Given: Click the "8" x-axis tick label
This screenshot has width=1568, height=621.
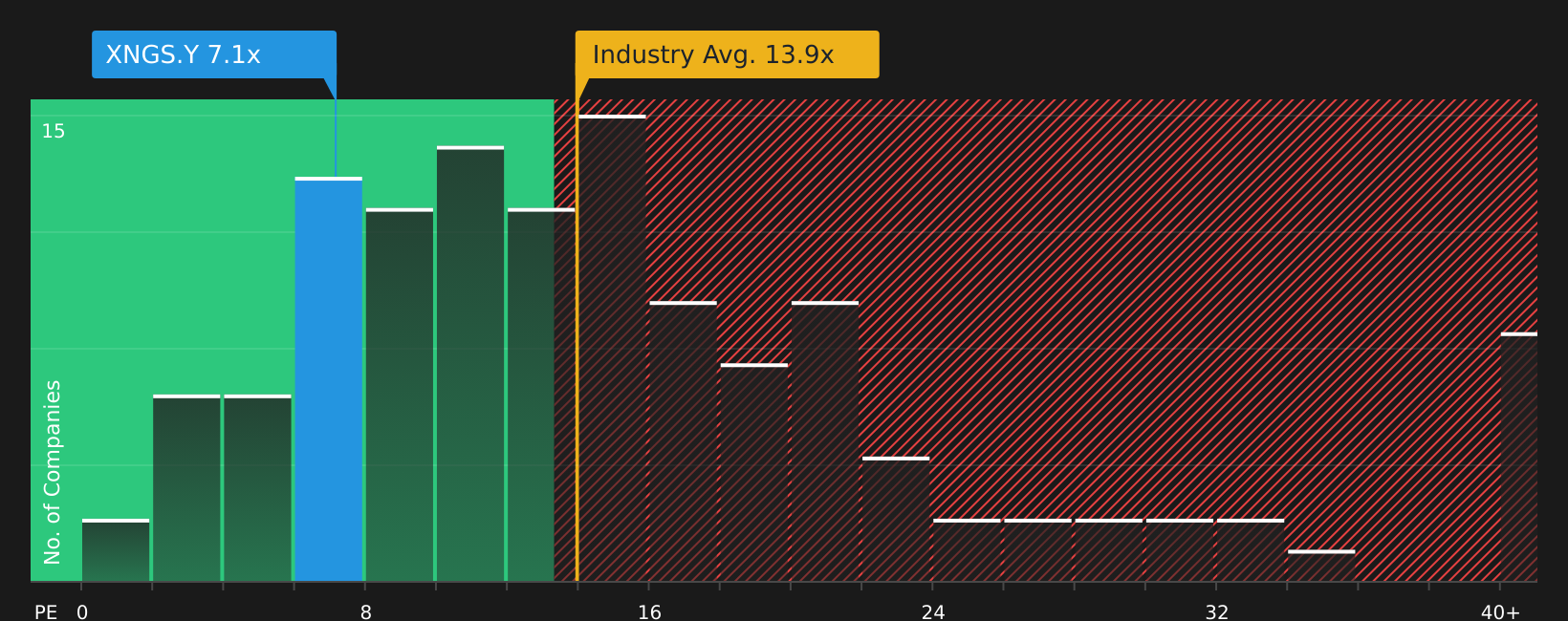Looking at the screenshot, I should coord(366,612).
